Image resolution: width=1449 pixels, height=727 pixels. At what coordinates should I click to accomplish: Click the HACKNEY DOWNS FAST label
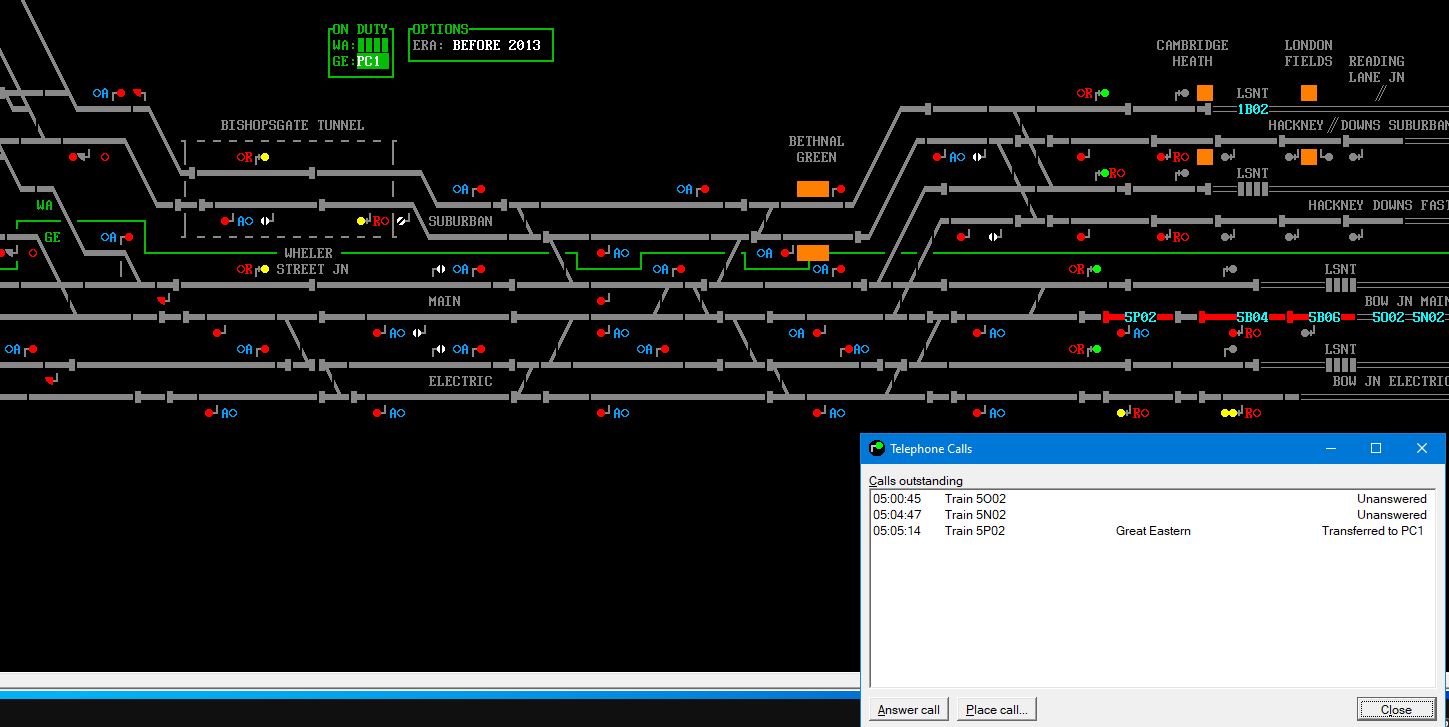click(x=1379, y=205)
